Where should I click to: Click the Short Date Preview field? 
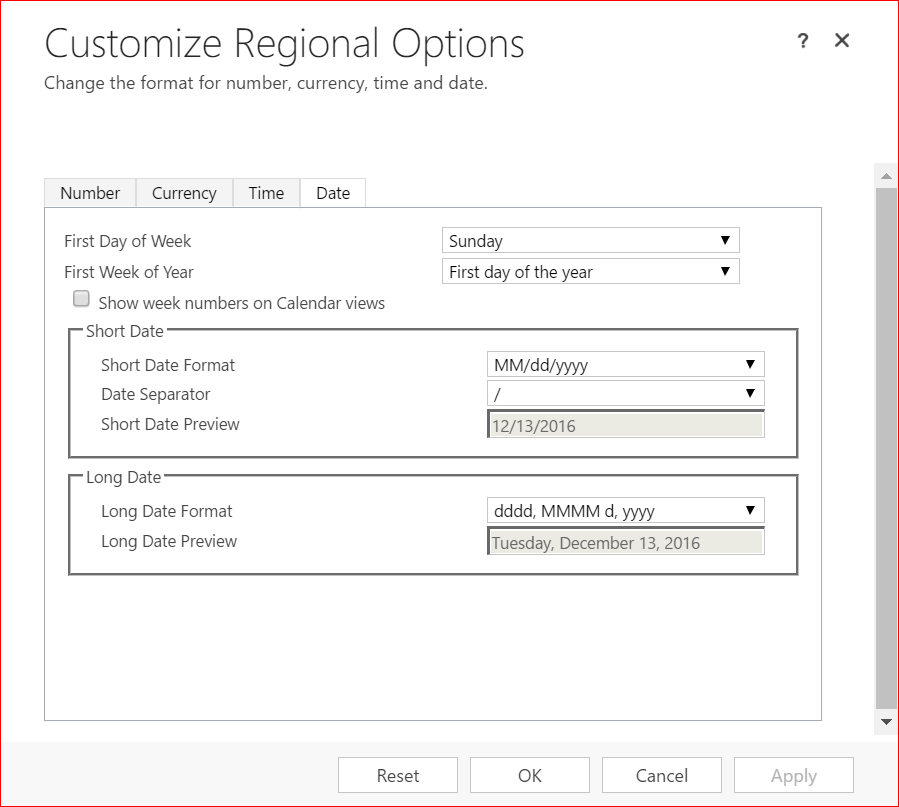point(625,426)
